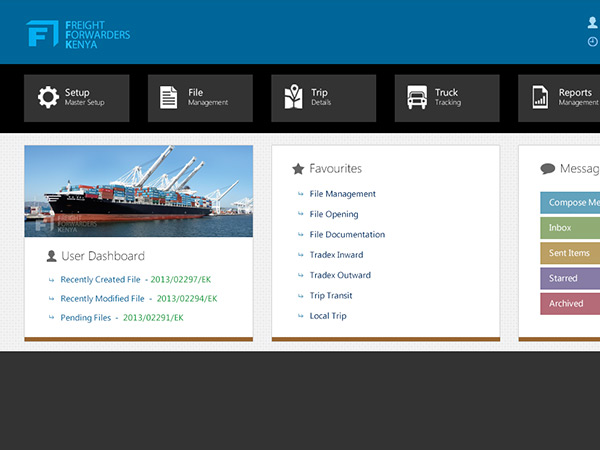Click the user profile icon in header

593,22
